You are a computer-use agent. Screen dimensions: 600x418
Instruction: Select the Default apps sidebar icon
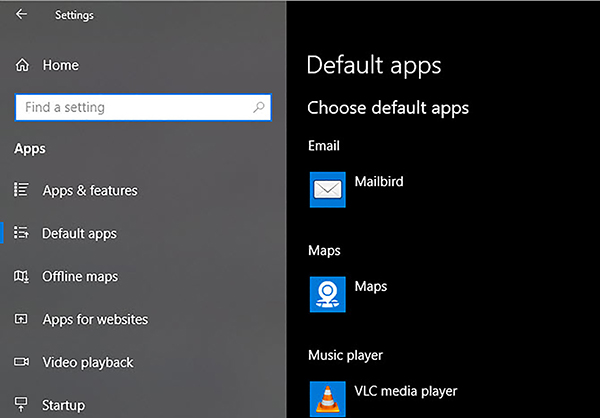21,233
